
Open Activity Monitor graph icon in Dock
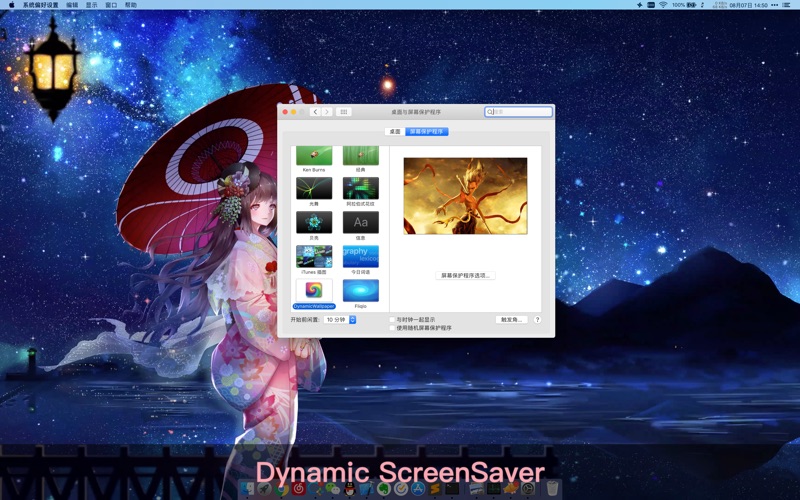pos(494,489)
